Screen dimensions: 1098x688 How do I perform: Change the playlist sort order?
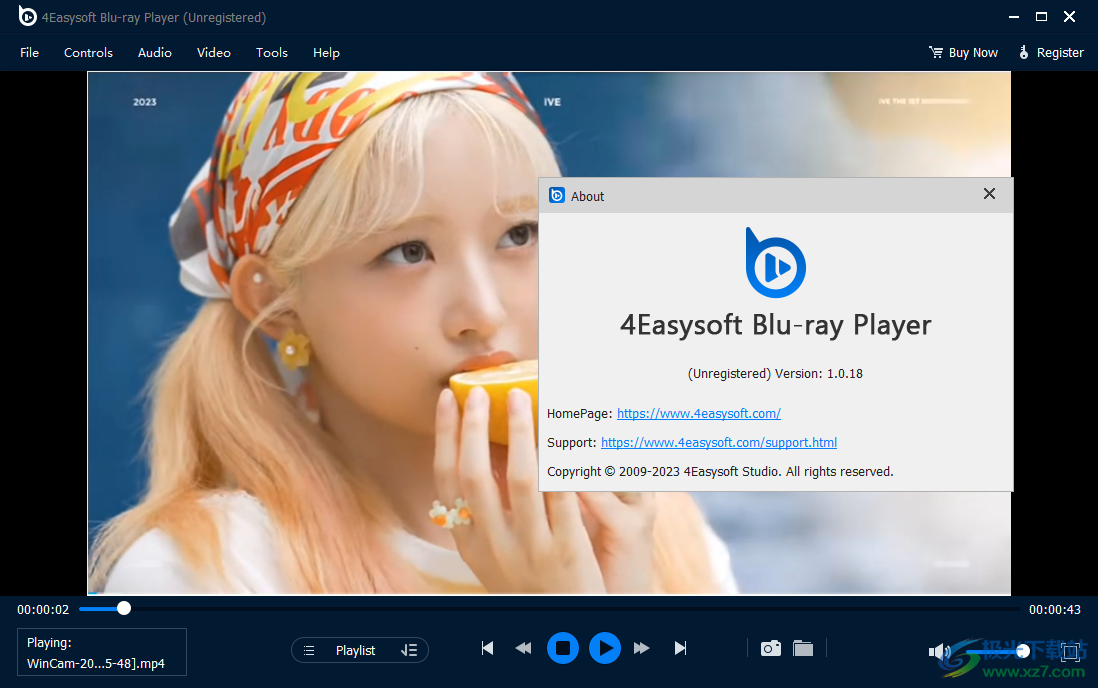[410, 649]
